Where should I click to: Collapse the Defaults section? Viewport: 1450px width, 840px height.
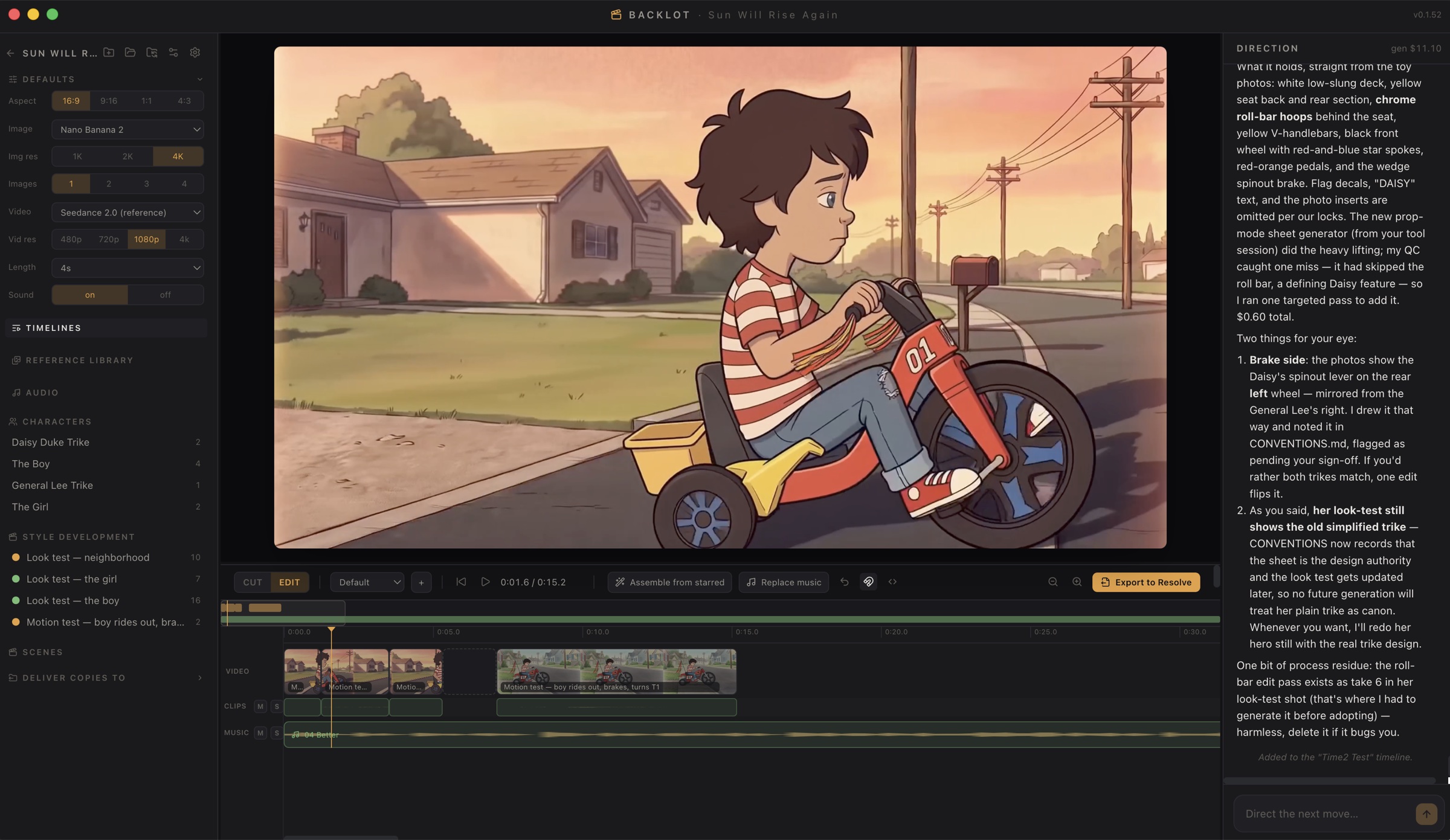pyautogui.click(x=199, y=79)
